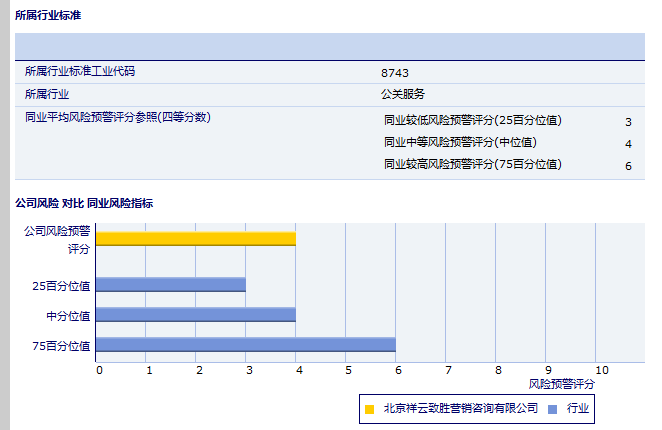Viewport: 662px width, 430px height.
Task: Select the 同业较低风险预警评分(25百分位值) label
Action: [473, 121]
